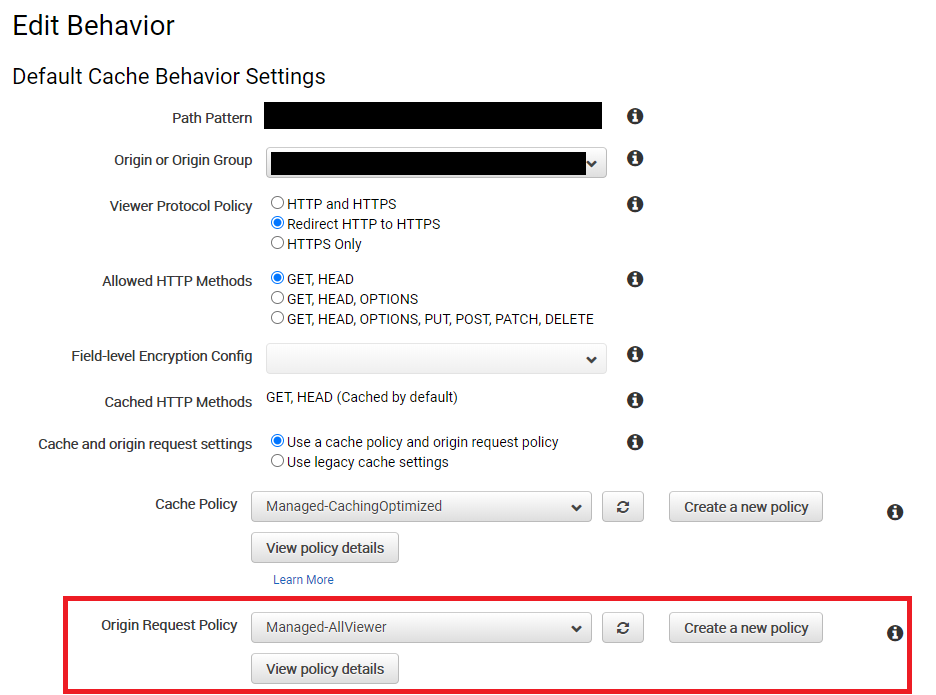Expand Origin Request Policy Managed-AllViewer dropdown
The height and width of the screenshot is (695, 936).
click(x=421, y=628)
